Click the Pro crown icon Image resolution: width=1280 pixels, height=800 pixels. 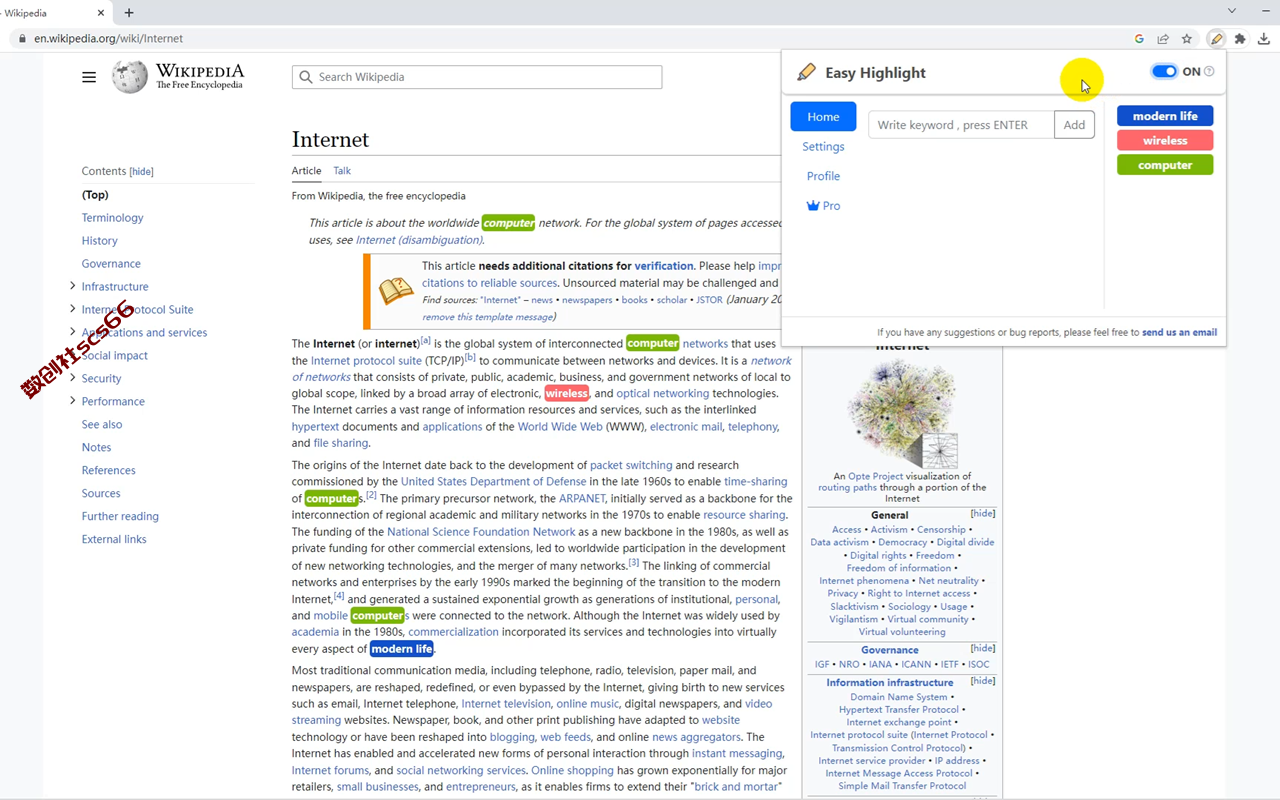(x=813, y=206)
